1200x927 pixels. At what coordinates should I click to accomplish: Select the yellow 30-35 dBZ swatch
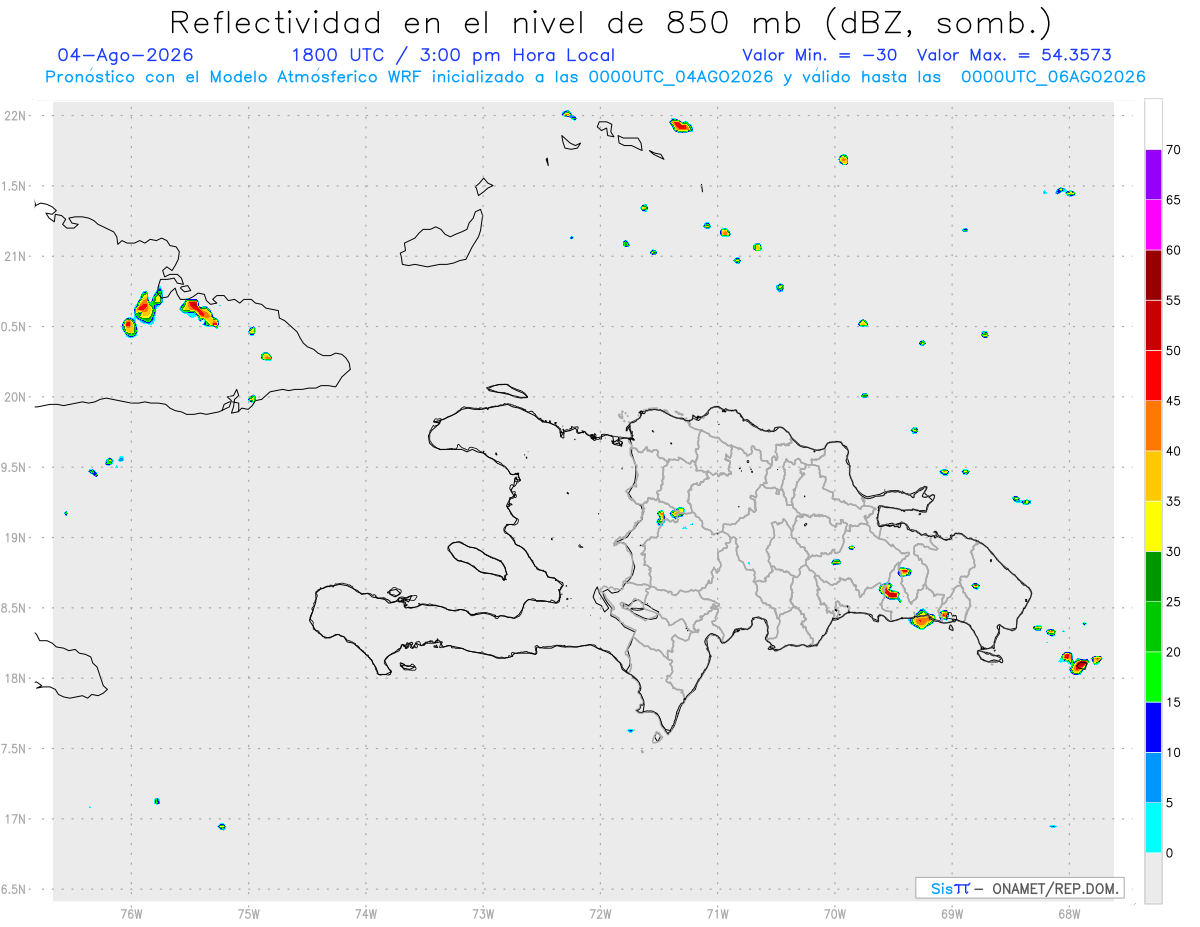[x=1153, y=526]
